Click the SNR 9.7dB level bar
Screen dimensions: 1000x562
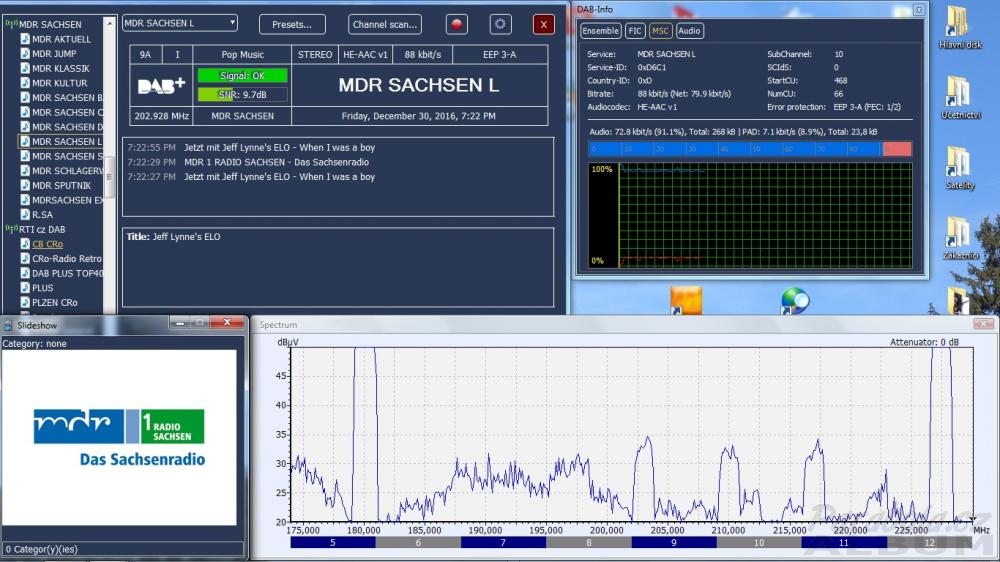point(242,94)
